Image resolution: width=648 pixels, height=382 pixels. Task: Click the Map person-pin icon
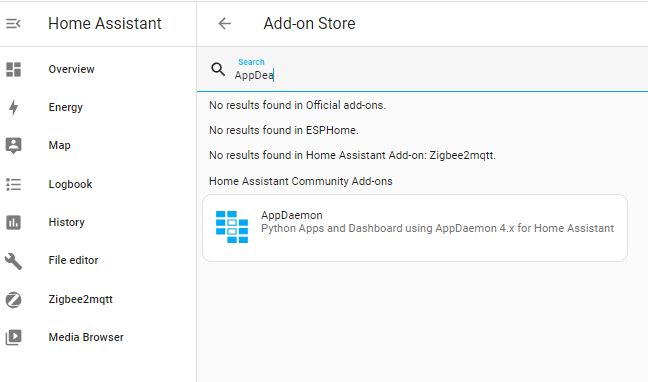tap(13, 146)
